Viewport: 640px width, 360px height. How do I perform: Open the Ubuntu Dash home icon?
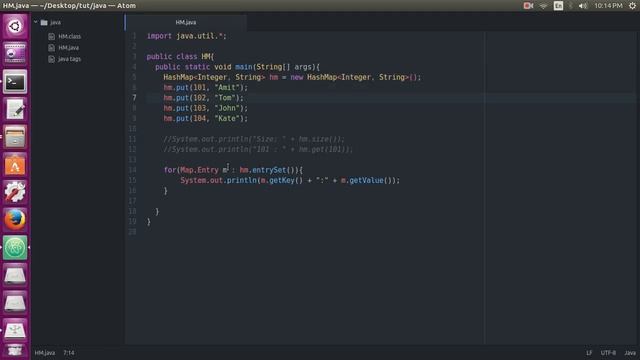click(15, 27)
